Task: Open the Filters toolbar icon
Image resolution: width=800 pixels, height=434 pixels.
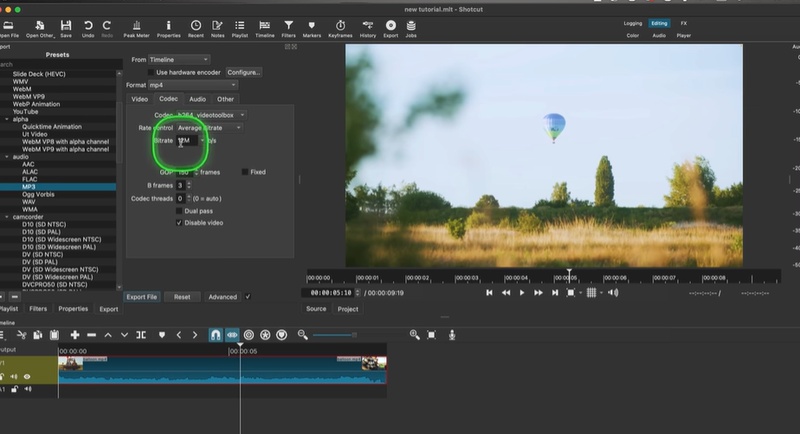Action: [288, 29]
